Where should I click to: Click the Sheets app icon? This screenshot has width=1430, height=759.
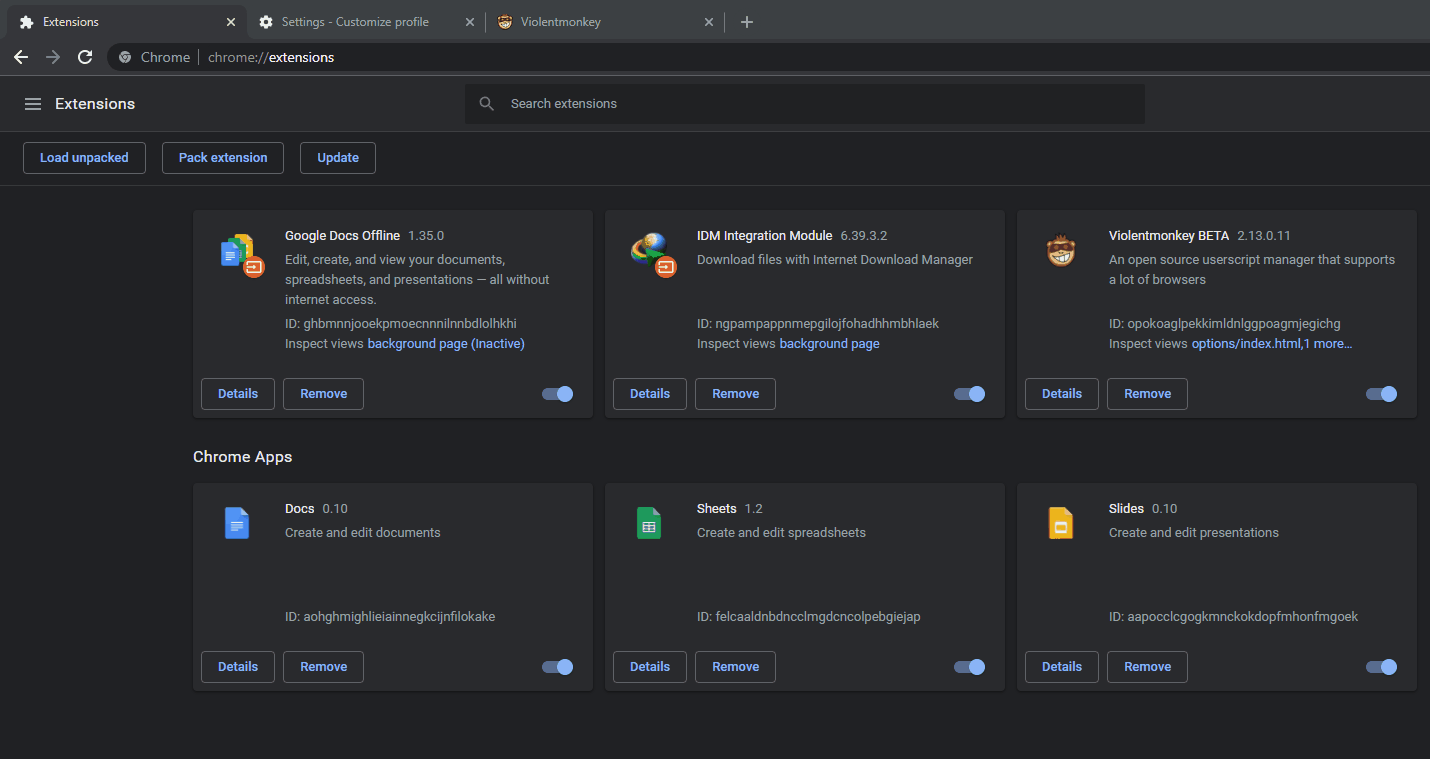coord(649,524)
